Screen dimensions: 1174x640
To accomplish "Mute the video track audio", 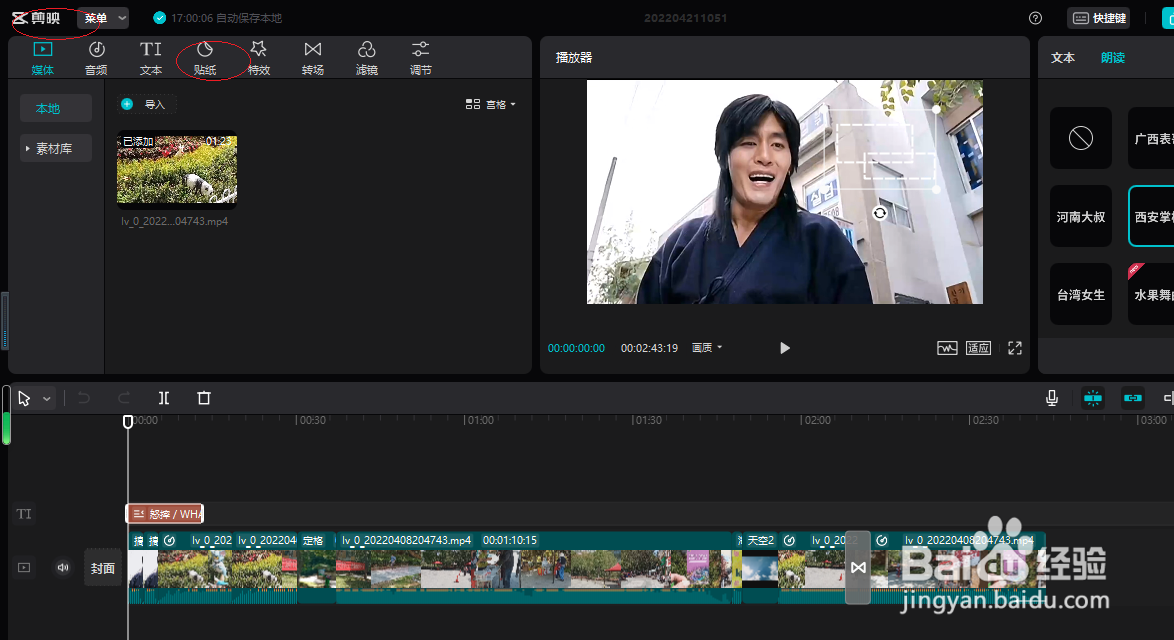I will [62, 567].
